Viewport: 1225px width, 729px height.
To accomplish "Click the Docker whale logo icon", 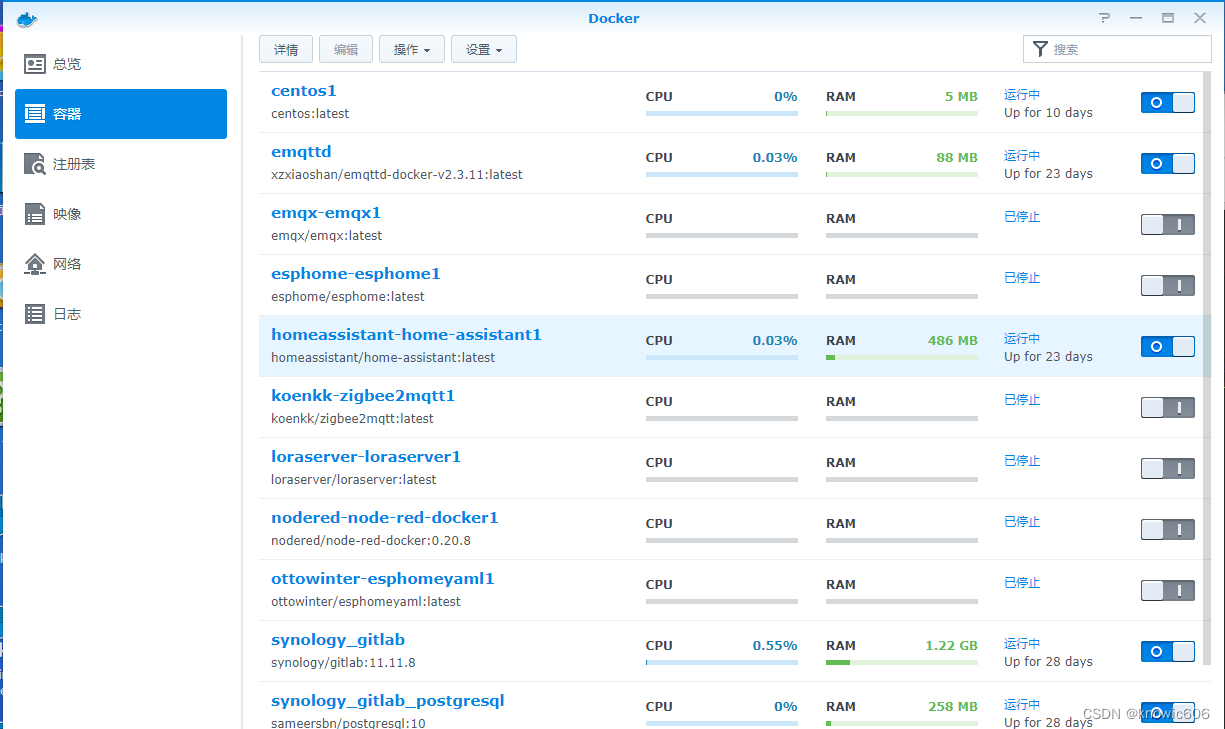I will [x=27, y=18].
